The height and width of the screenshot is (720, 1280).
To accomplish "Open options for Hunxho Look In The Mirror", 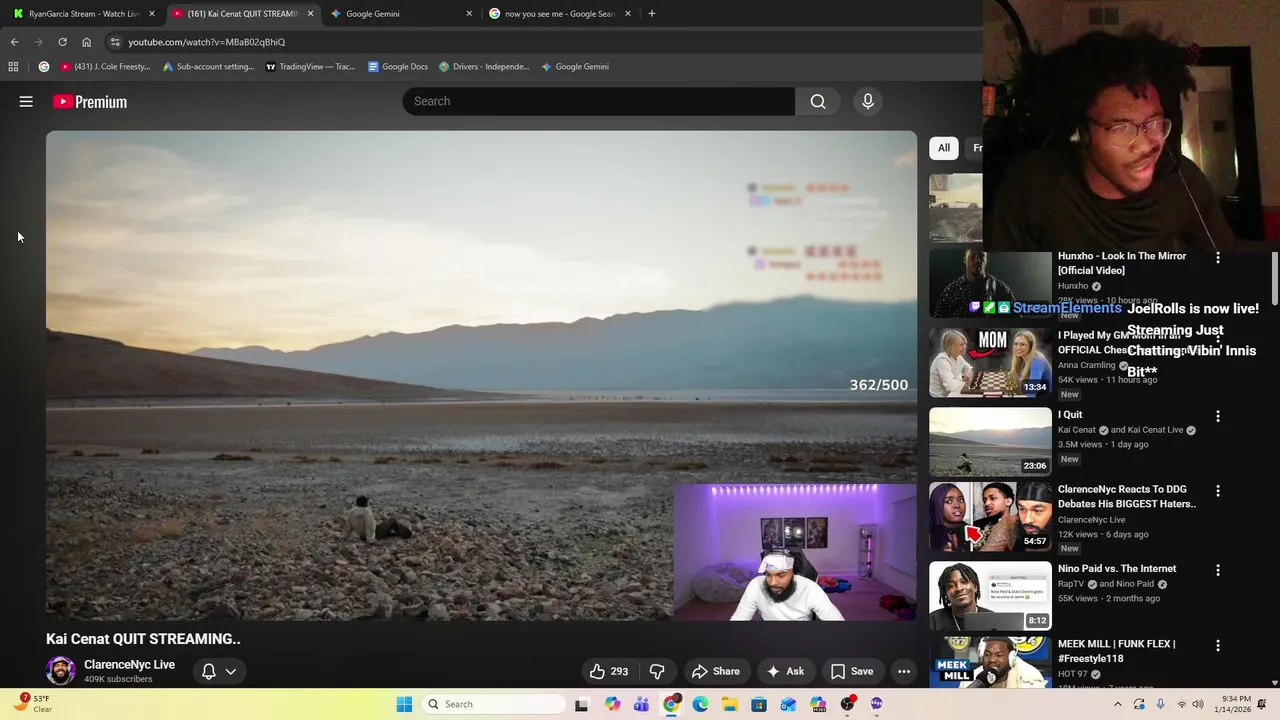I will [1218, 258].
